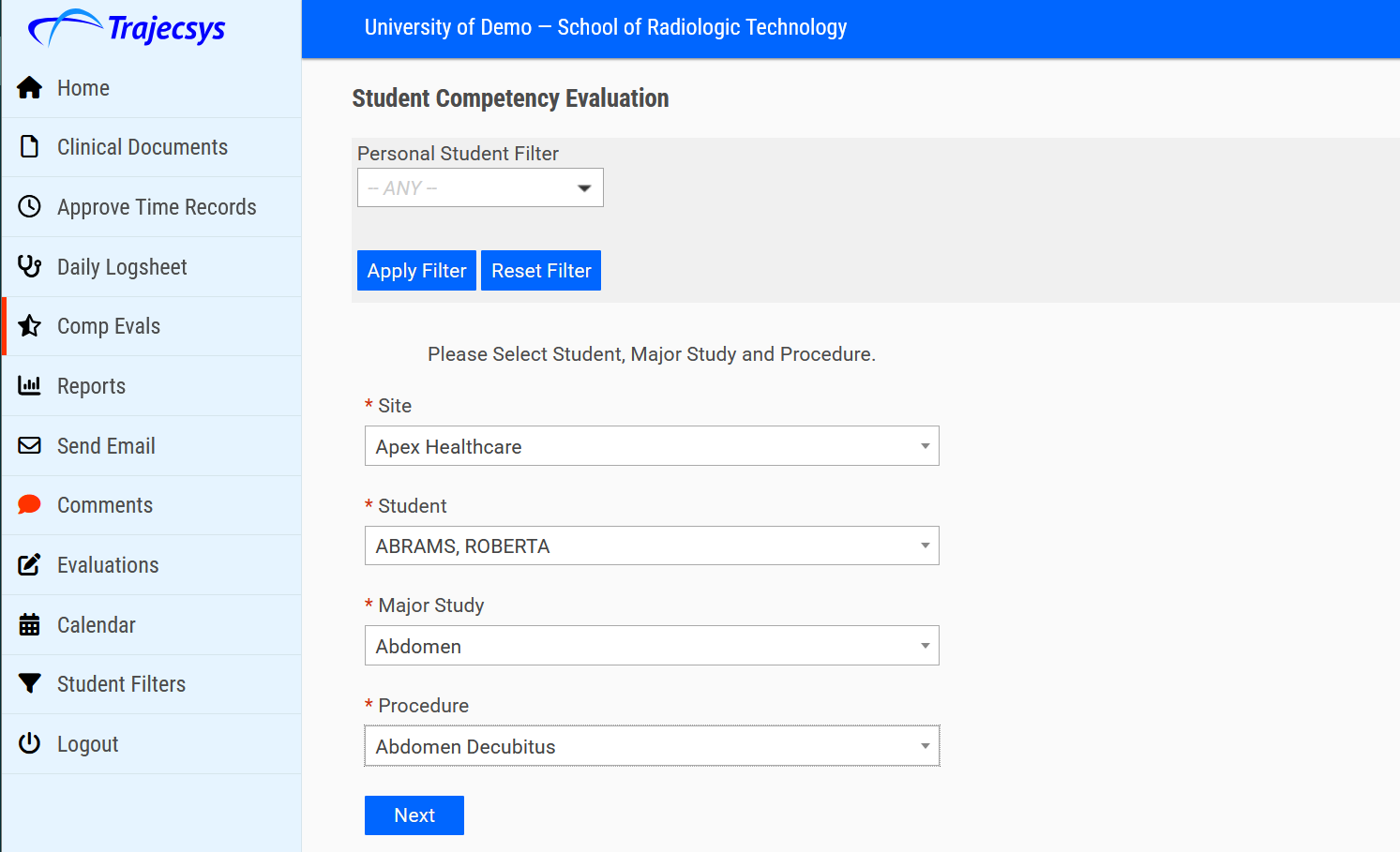Open Reports using the bar chart icon
Image resolution: width=1400 pixels, height=852 pixels.
click(x=29, y=386)
